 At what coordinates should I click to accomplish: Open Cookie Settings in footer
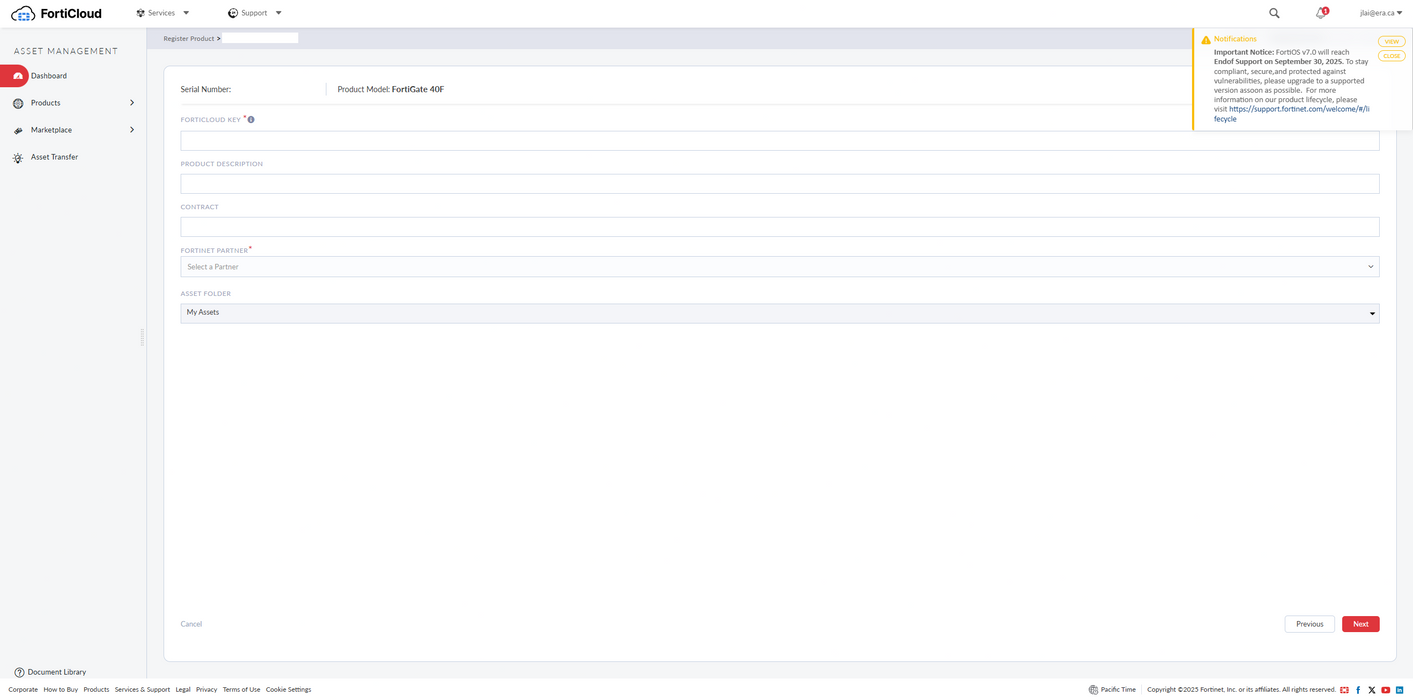coord(288,689)
